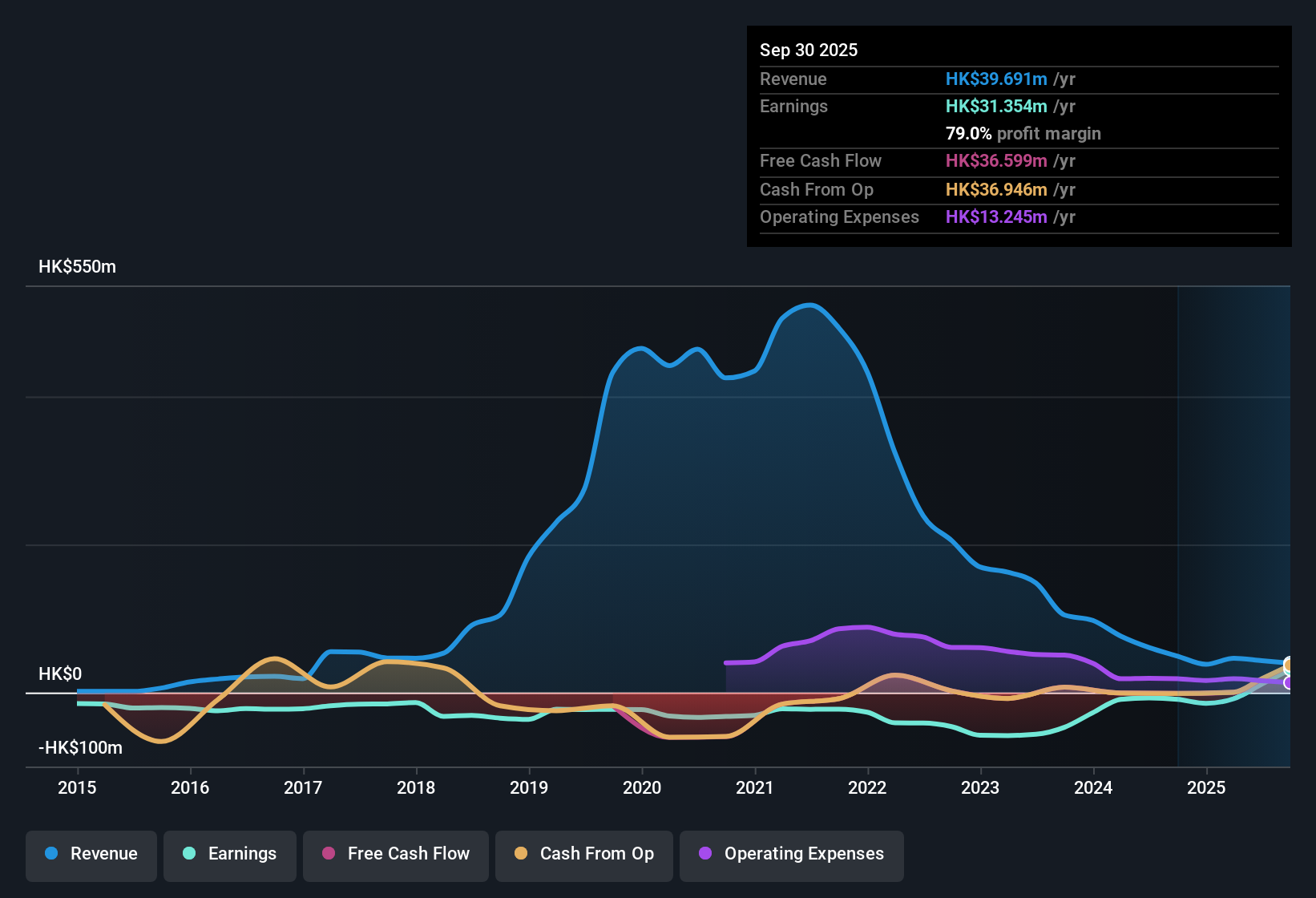Expand the Sep 30 2025 tooltip header
Screen dimensions: 1316x898
pyautogui.click(x=809, y=50)
